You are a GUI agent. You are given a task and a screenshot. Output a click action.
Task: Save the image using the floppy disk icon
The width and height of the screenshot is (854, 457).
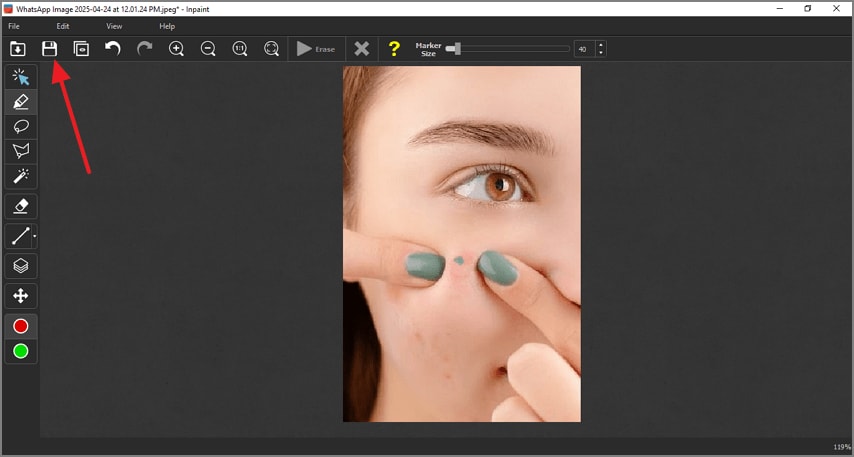click(x=50, y=49)
